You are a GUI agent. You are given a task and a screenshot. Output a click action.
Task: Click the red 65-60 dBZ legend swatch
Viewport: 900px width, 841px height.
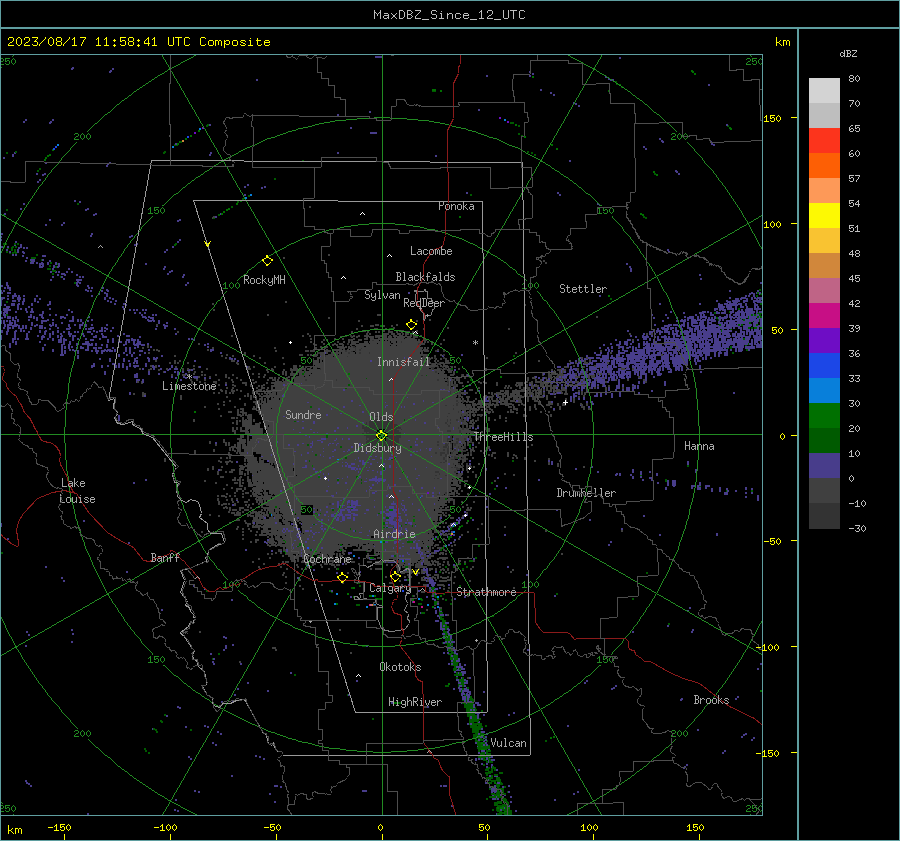click(824, 141)
